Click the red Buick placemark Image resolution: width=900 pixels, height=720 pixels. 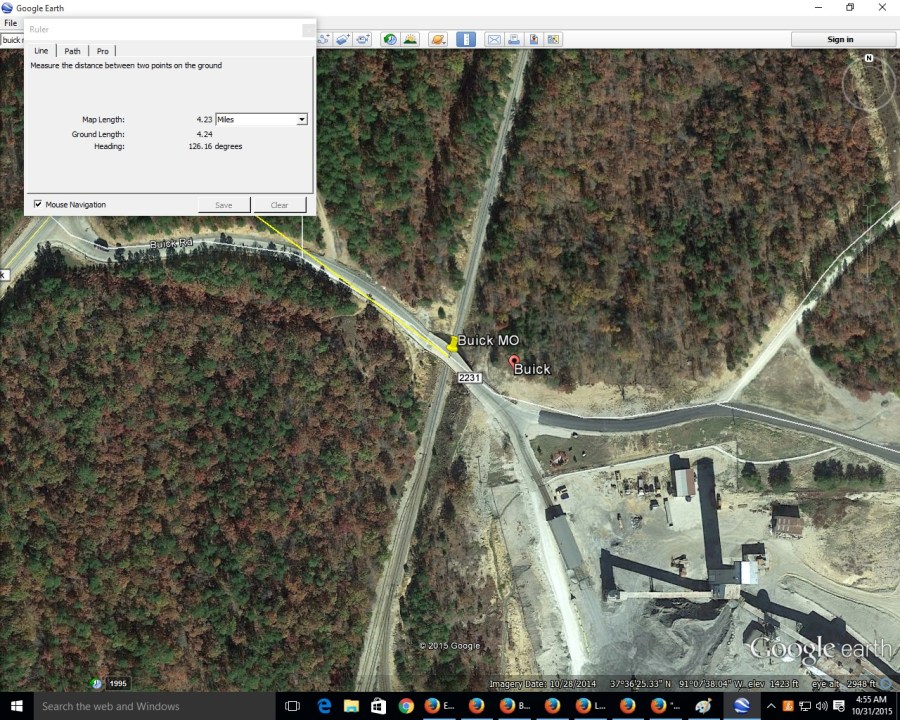click(x=514, y=360)
